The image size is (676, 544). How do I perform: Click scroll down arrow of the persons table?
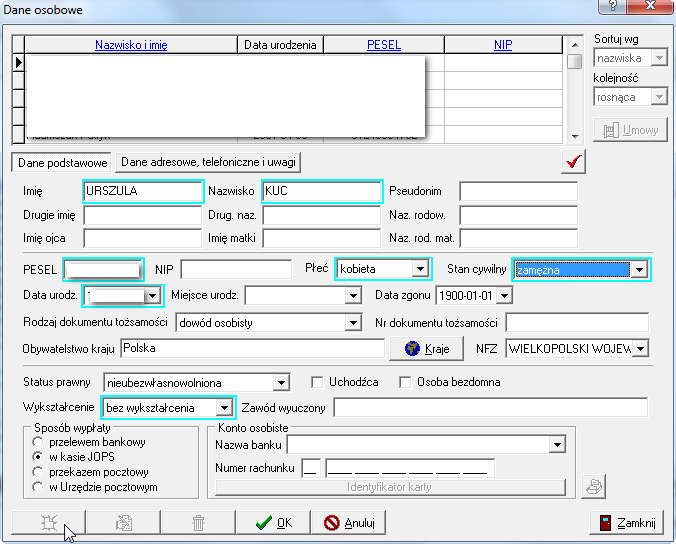click(575, 136)
